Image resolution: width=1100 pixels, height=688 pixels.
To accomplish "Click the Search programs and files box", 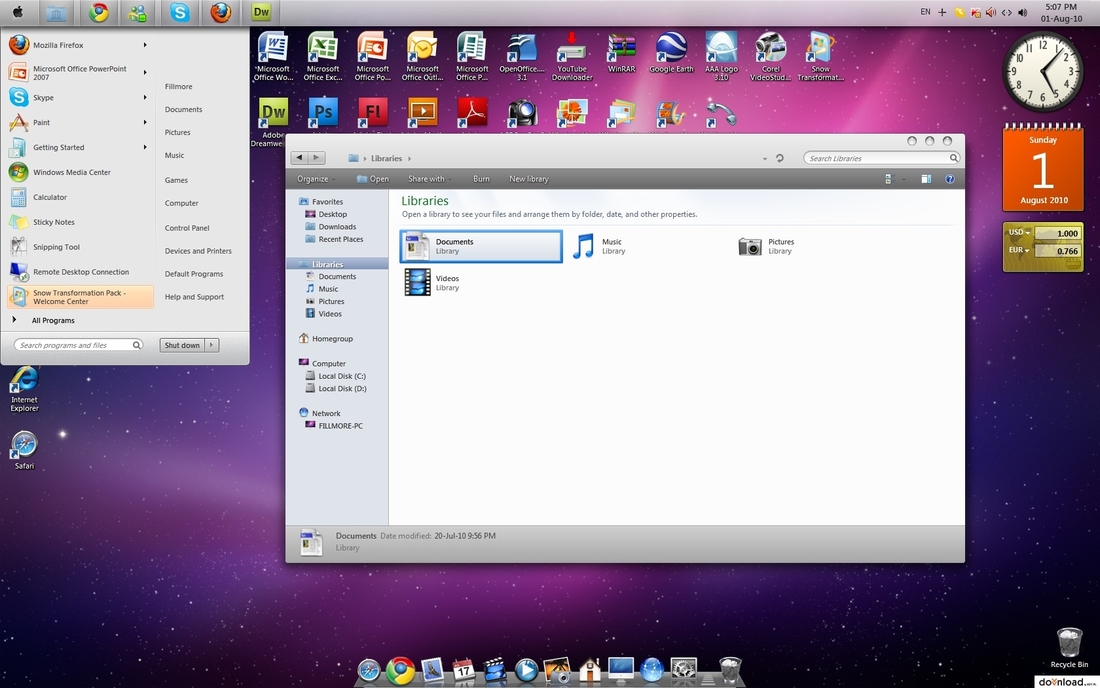I will 79,345.
